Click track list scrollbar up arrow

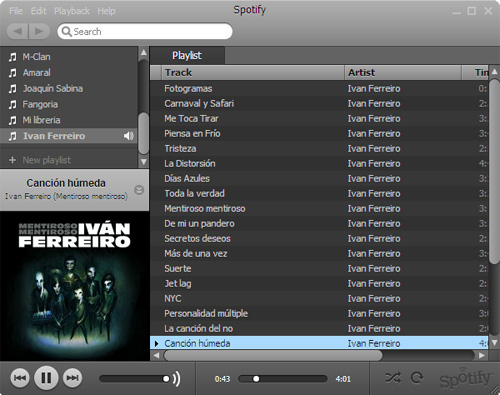(x=494, y=71)
